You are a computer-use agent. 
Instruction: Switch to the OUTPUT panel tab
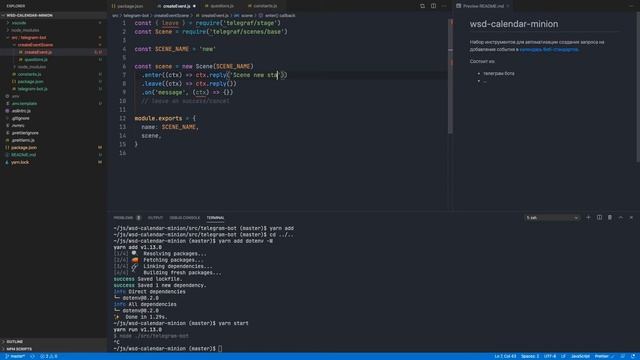155,218
